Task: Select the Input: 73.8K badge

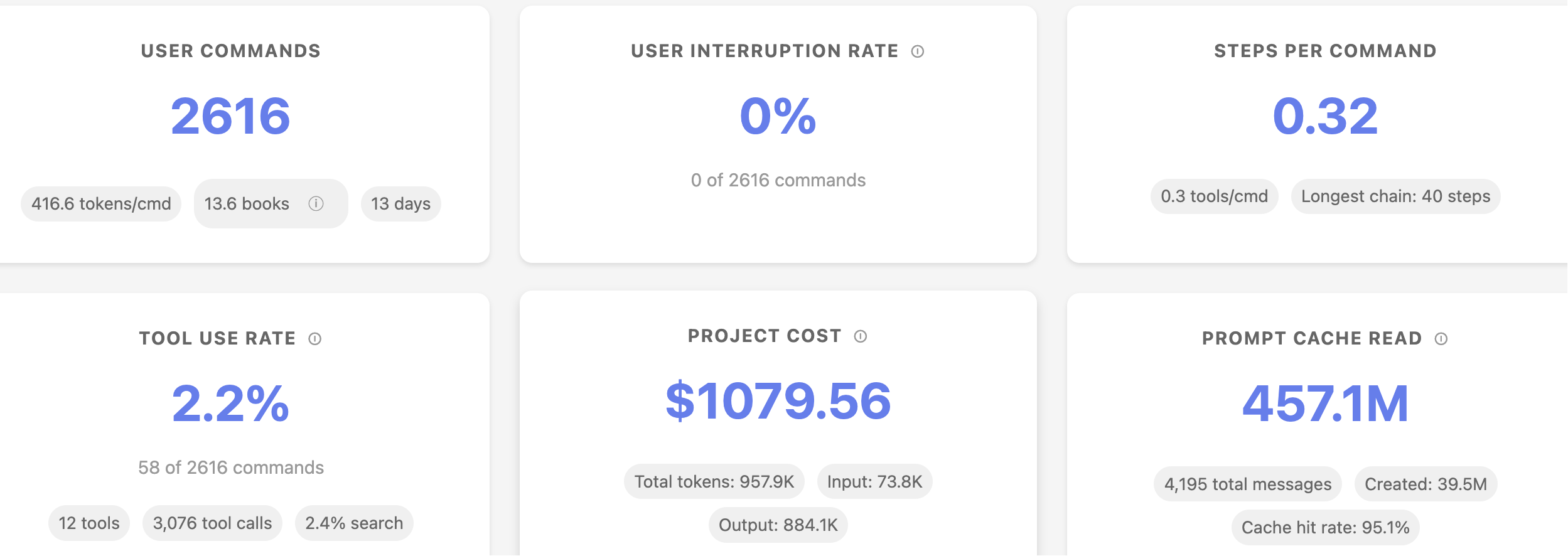Action: point(874,482)
